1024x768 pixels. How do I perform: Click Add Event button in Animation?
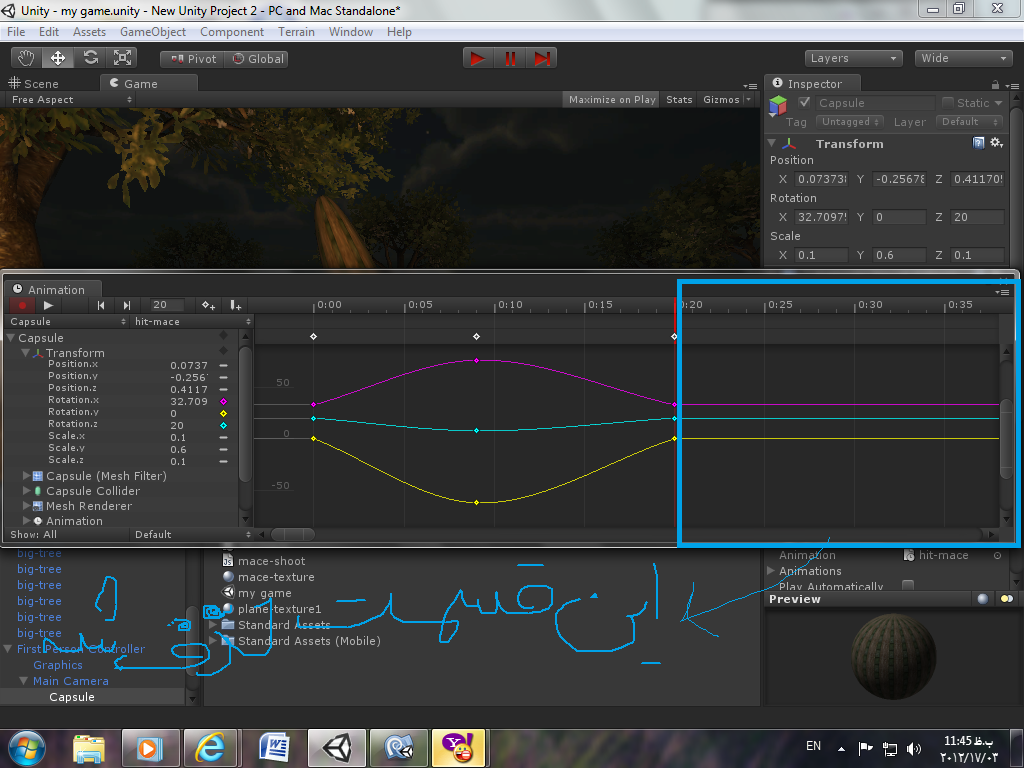tap(235, 305)
